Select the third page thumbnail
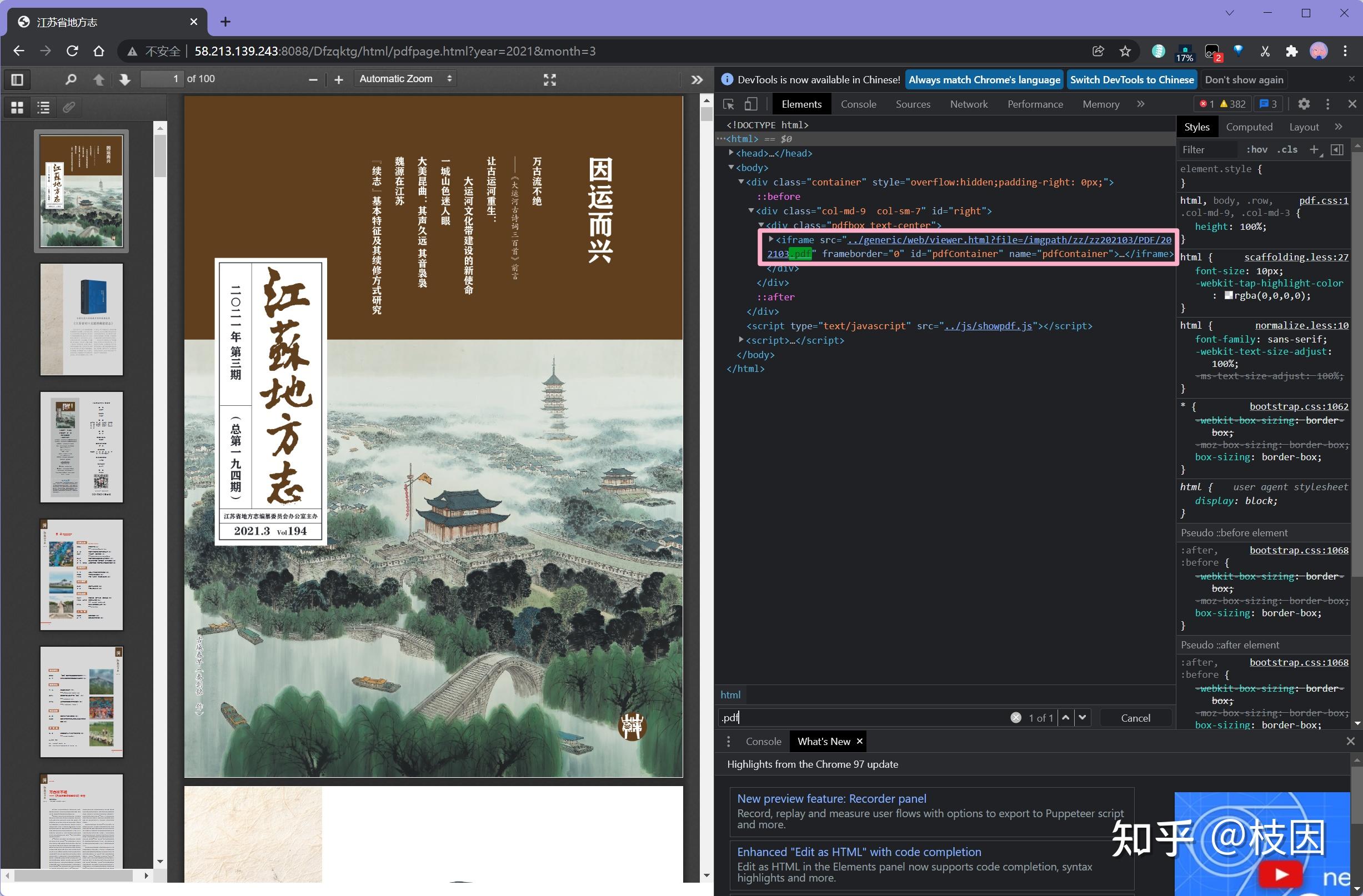 click(81, 447)
